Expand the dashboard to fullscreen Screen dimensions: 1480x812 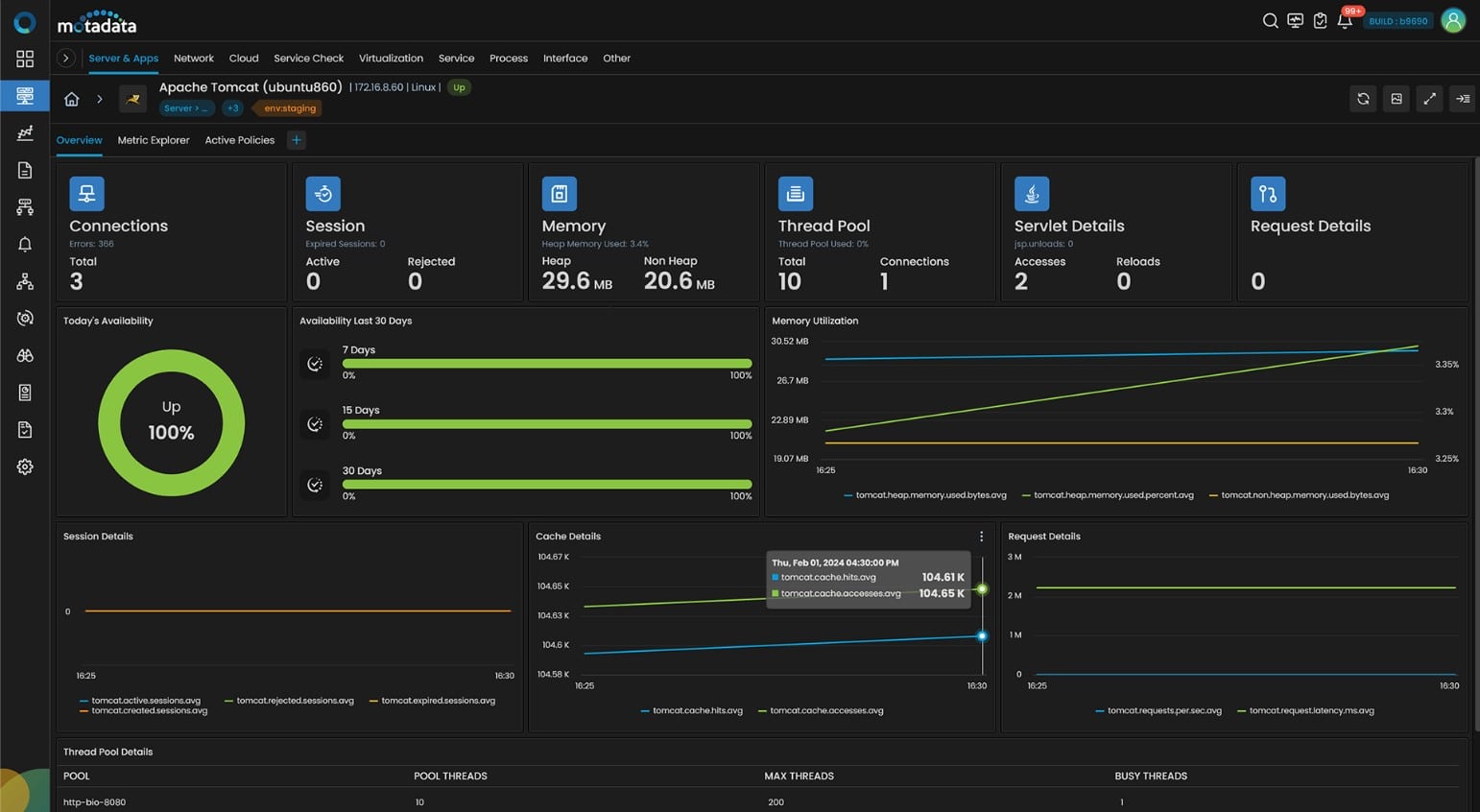(x=1429, y=99)
